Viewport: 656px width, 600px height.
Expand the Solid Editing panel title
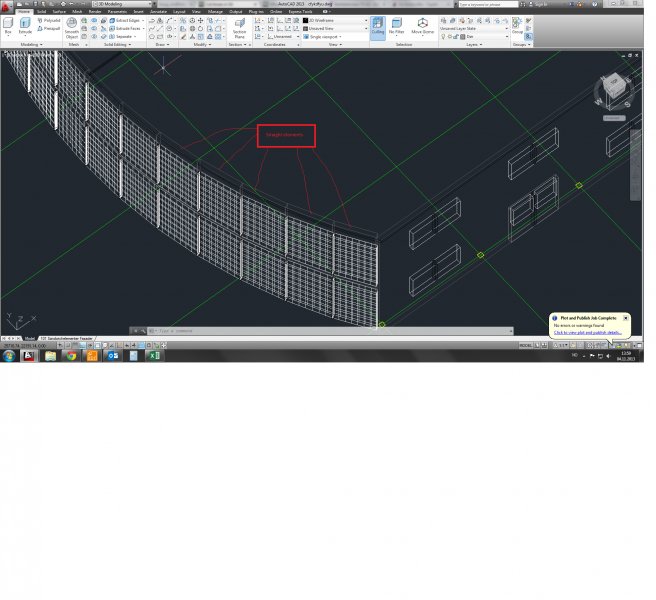117,44
